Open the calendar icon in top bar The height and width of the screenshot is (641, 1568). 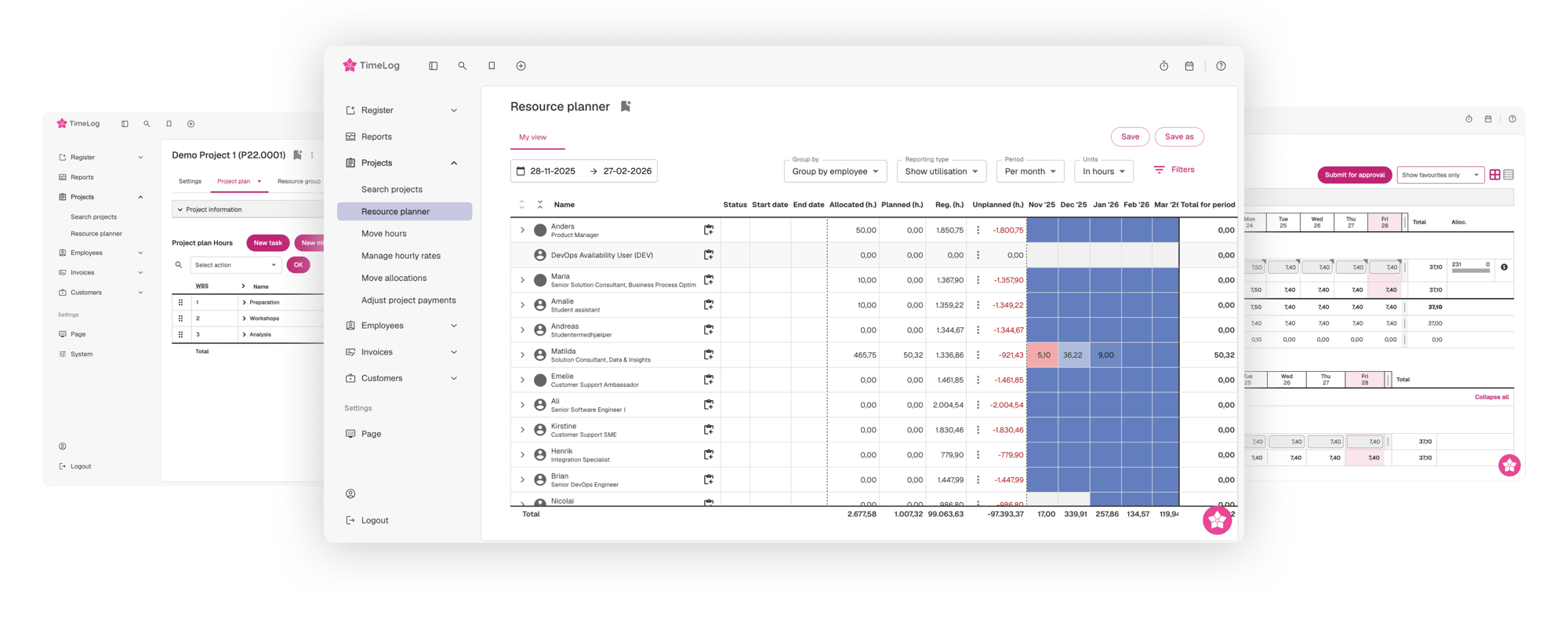pos(1189,66)
